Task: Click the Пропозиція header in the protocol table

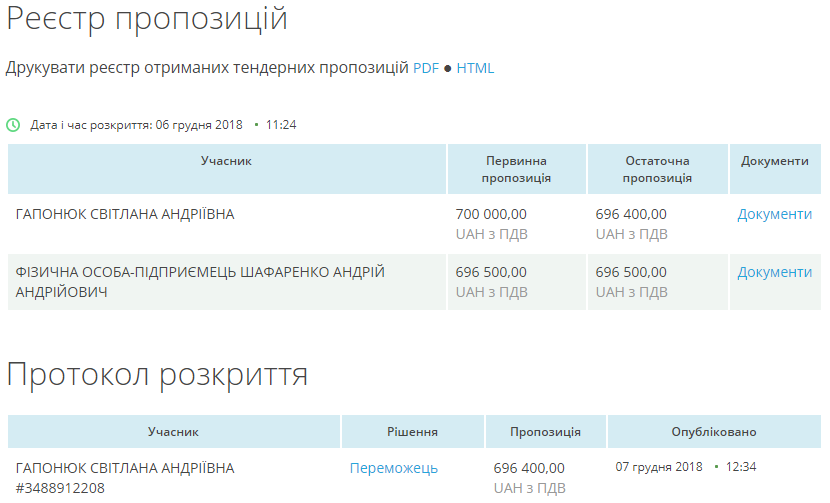Action: [545, 432]
